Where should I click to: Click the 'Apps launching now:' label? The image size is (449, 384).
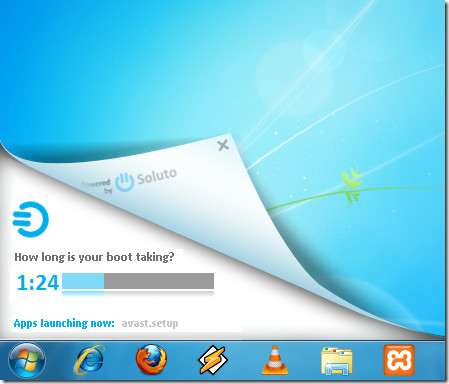click(x=64, y=323)
